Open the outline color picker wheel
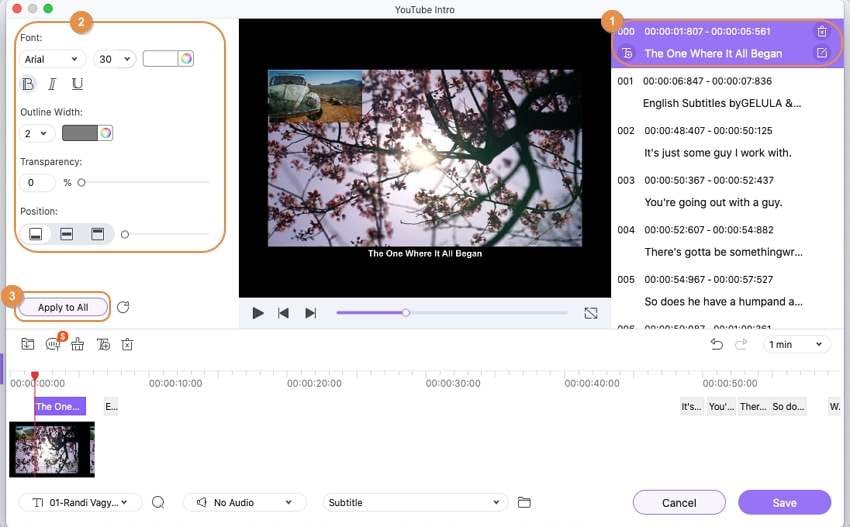This screenshot has width=850, height=527. point(106,133)
